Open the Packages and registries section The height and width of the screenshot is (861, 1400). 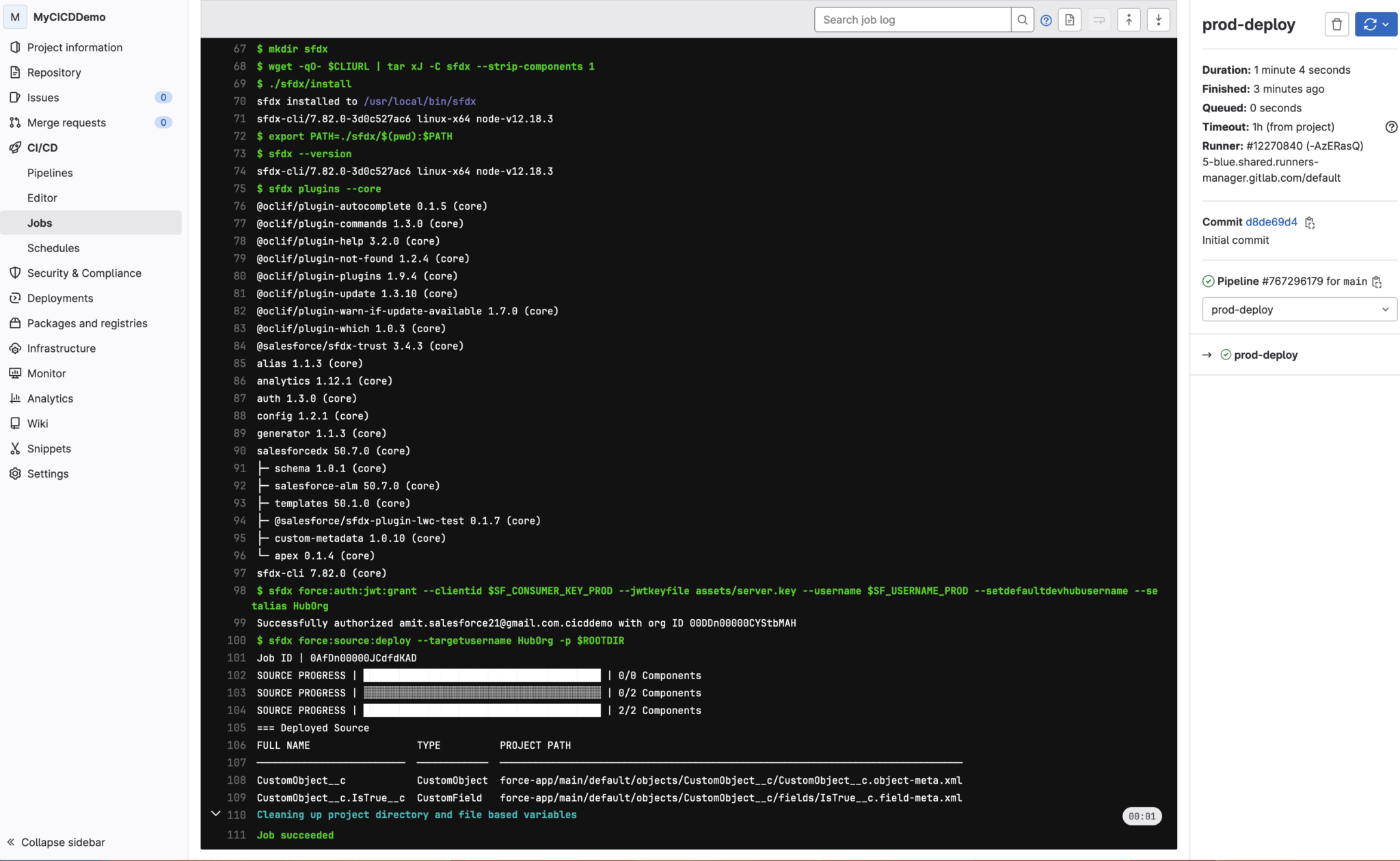point(87,323)
